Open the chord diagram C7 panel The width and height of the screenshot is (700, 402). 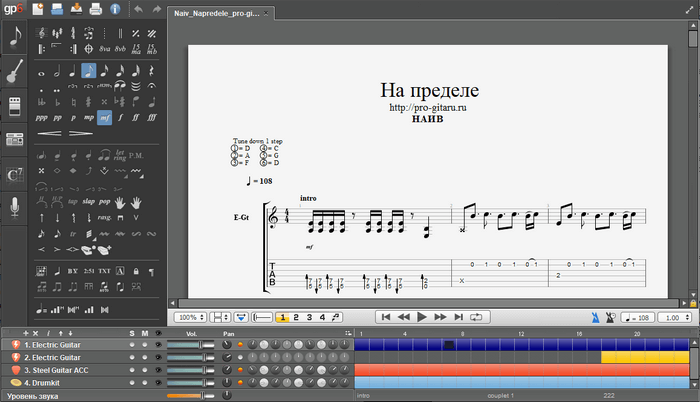tap(15, 175)
